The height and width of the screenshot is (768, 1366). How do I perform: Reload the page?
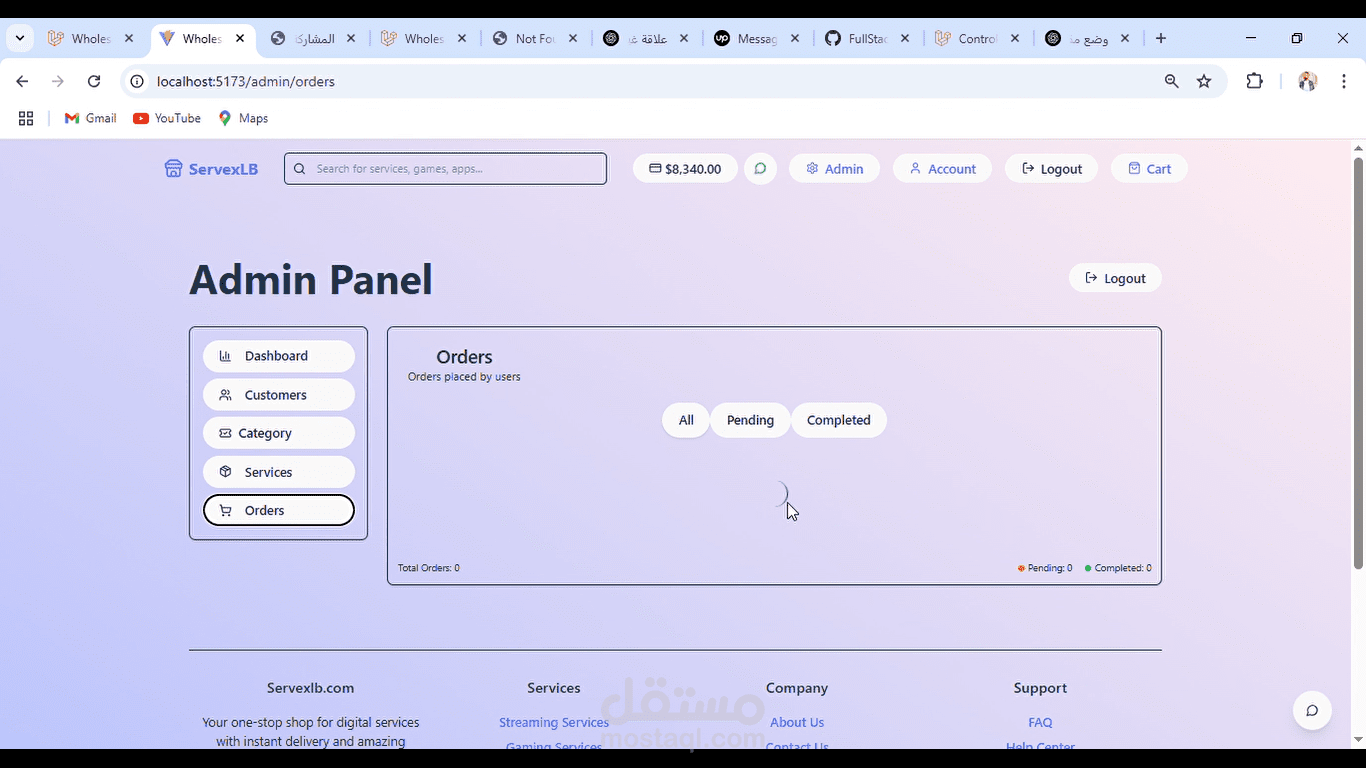click(x=94, y=81)
